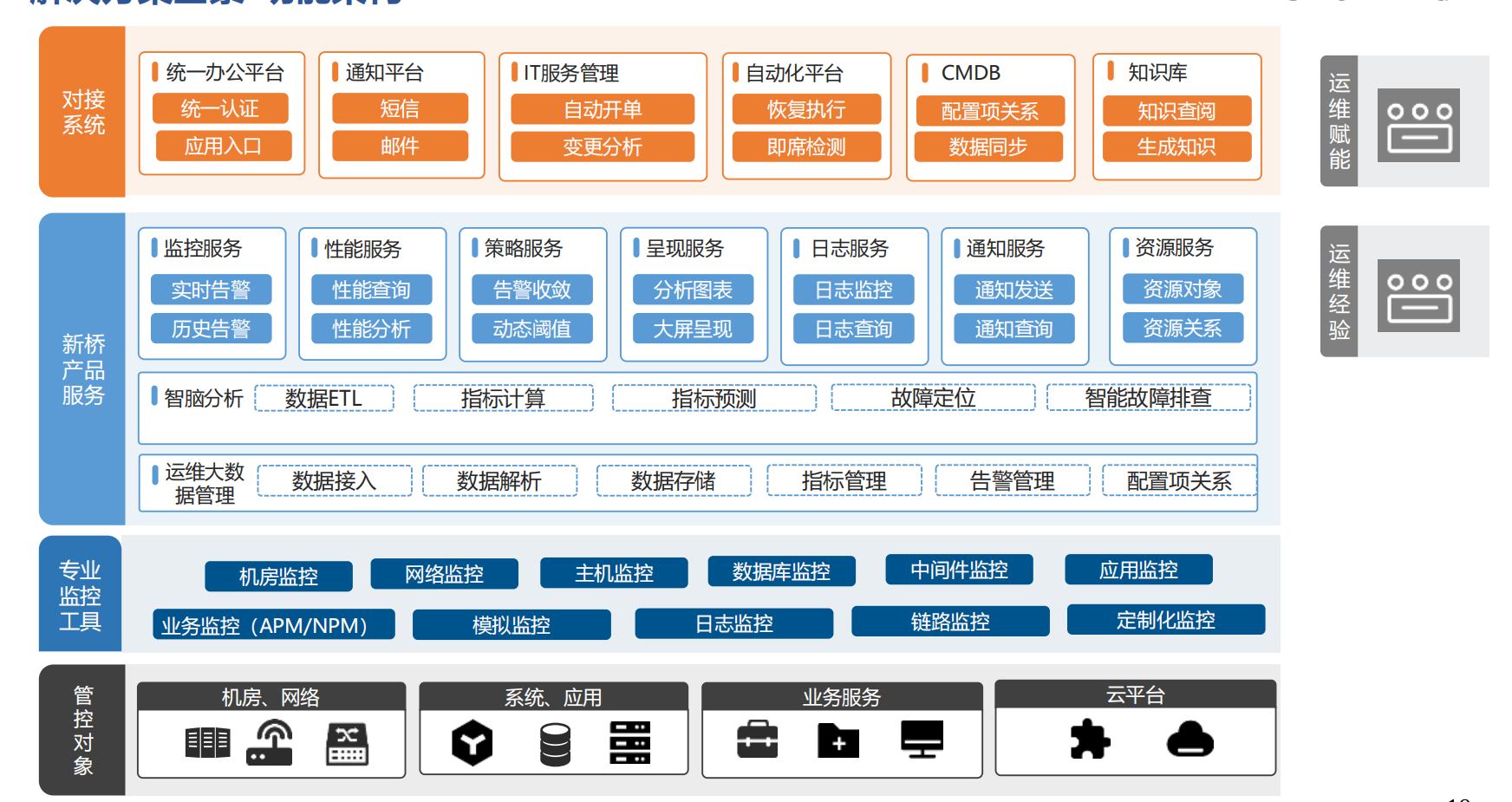This screenshot has width=1512, height=802.
Task: Click the server rack icon under 机房、网络
Action: [x=208, y=743]
